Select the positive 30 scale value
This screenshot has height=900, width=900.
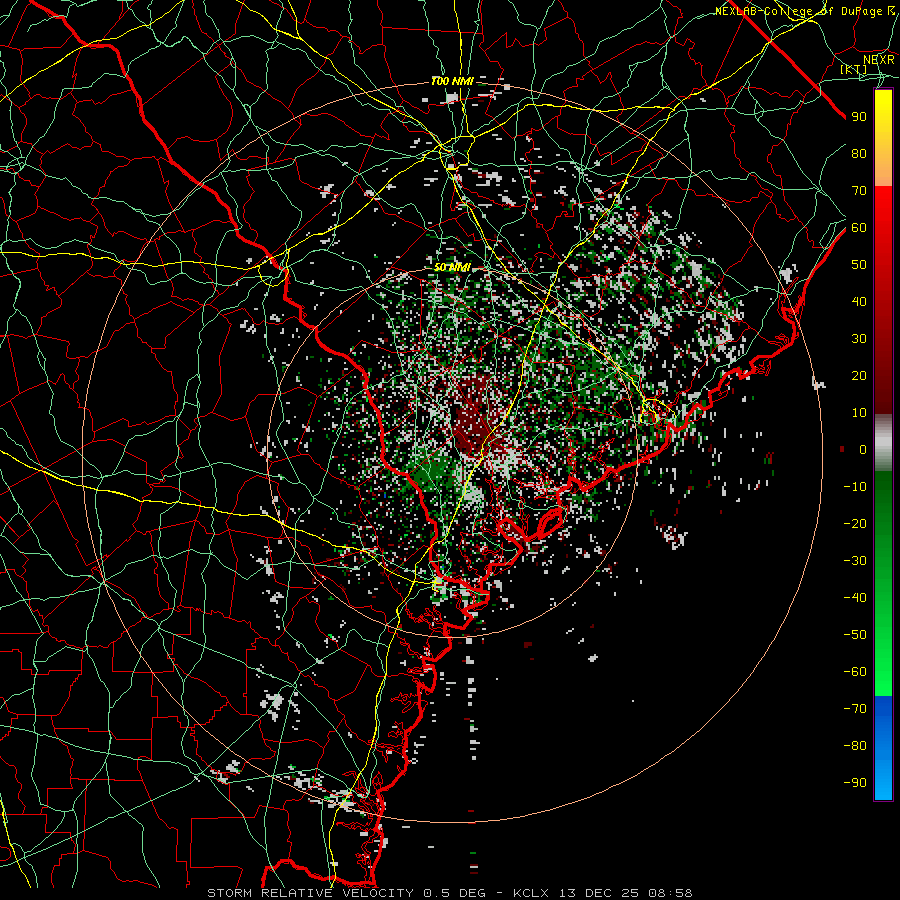pos(859,339)
